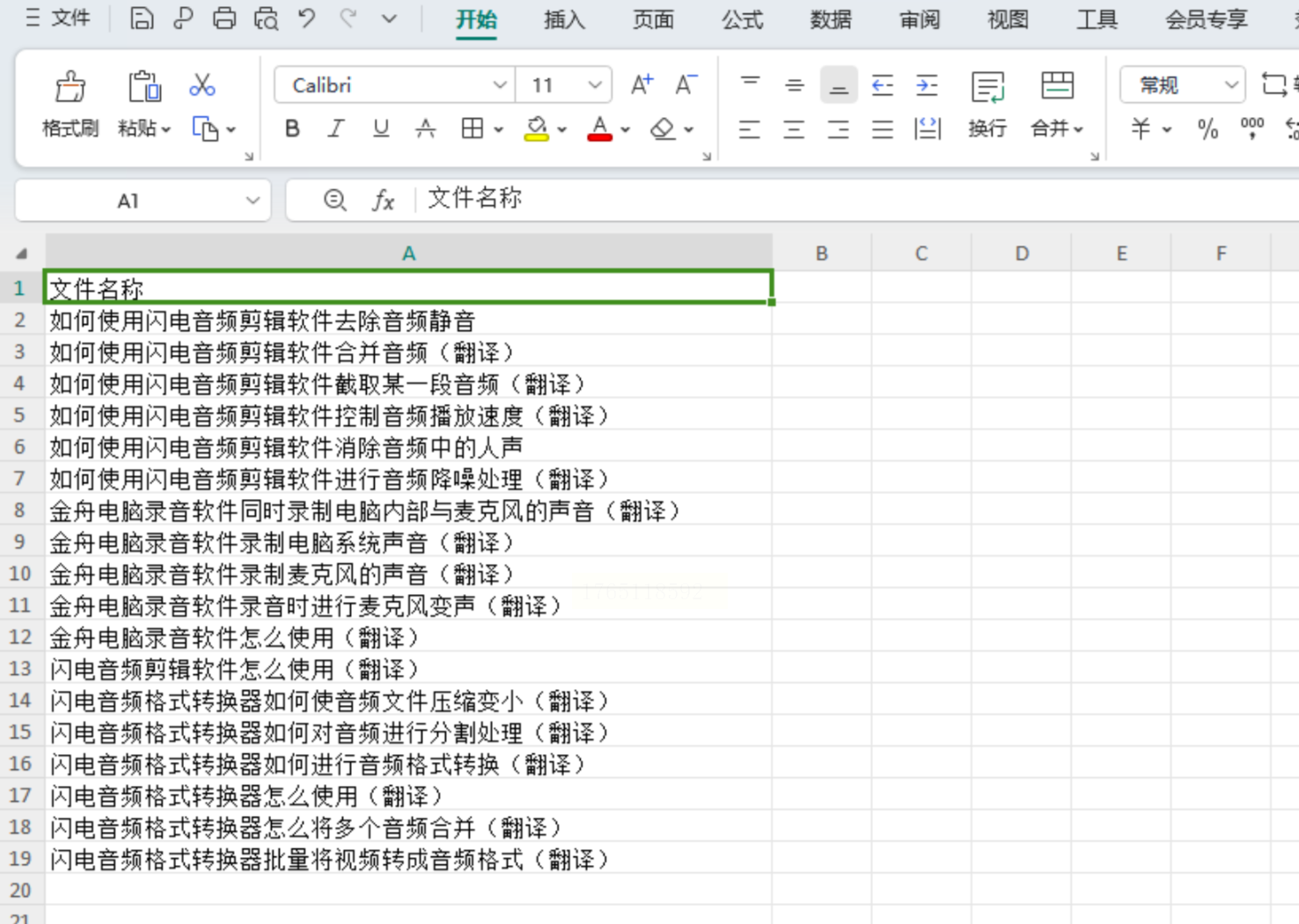Click the paste clipboard icon
Viewport: 1299px width, 924px height.
(144, 87)
